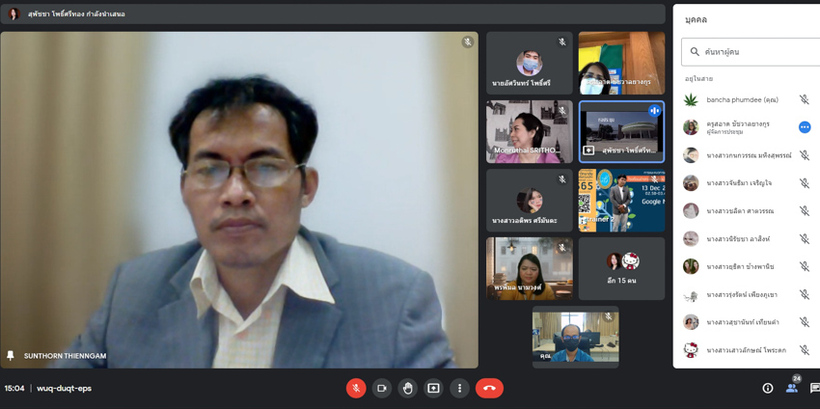Screen dimensions: 820x409
Task: Select participant นางสาวจันธิมา เจริญใจ in the list
Action: point(739,183)
